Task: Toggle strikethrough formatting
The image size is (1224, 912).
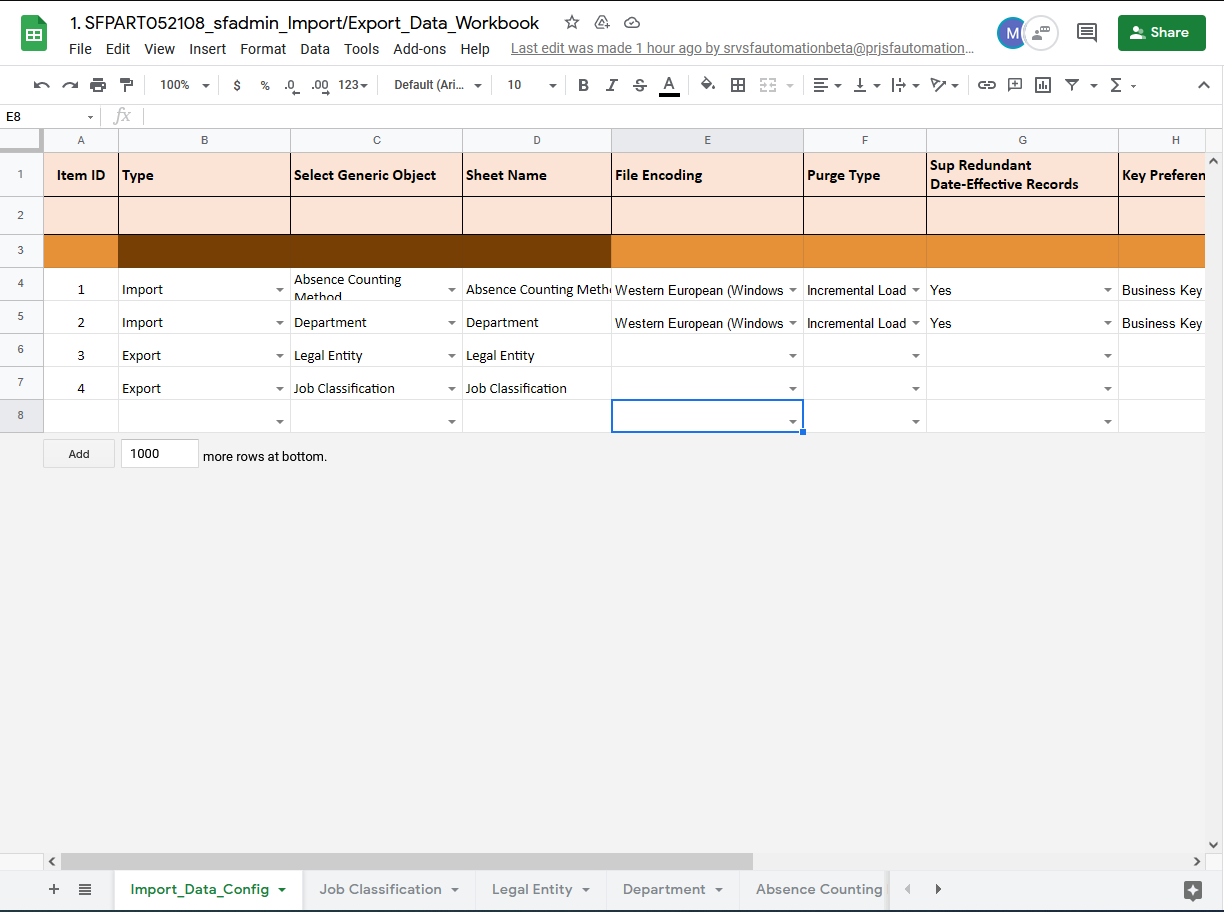Action: tap(639, 85)
